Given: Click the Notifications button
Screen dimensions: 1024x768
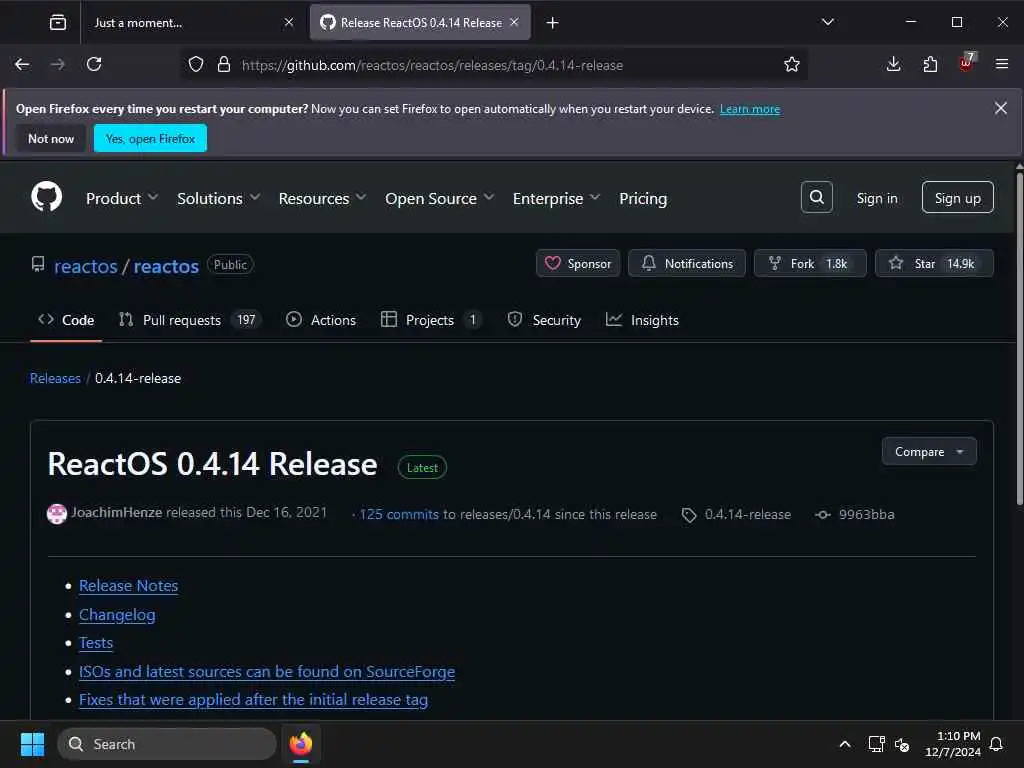Looking at the screenshot, I should (x=686, y=263).
